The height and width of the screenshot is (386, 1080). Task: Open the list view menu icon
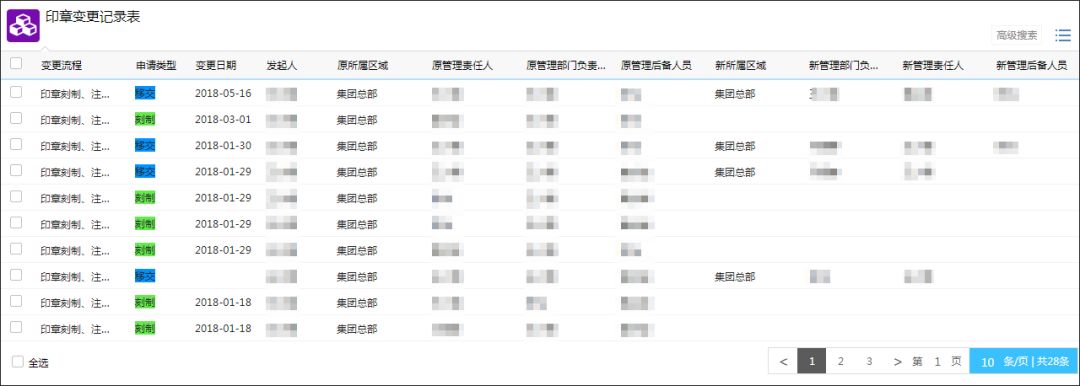click(1063, 35)
